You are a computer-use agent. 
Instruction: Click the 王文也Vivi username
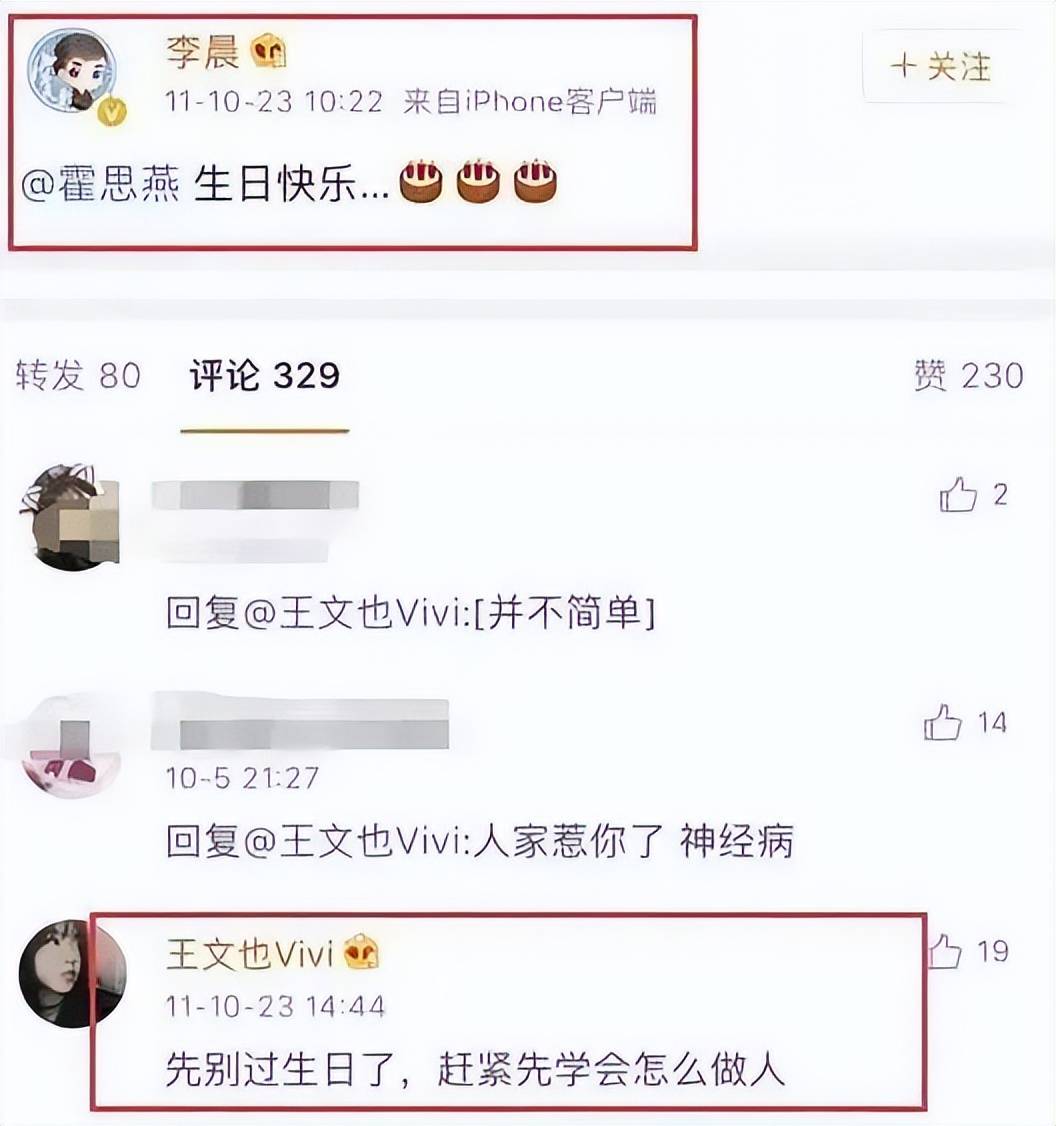(251, 954)
